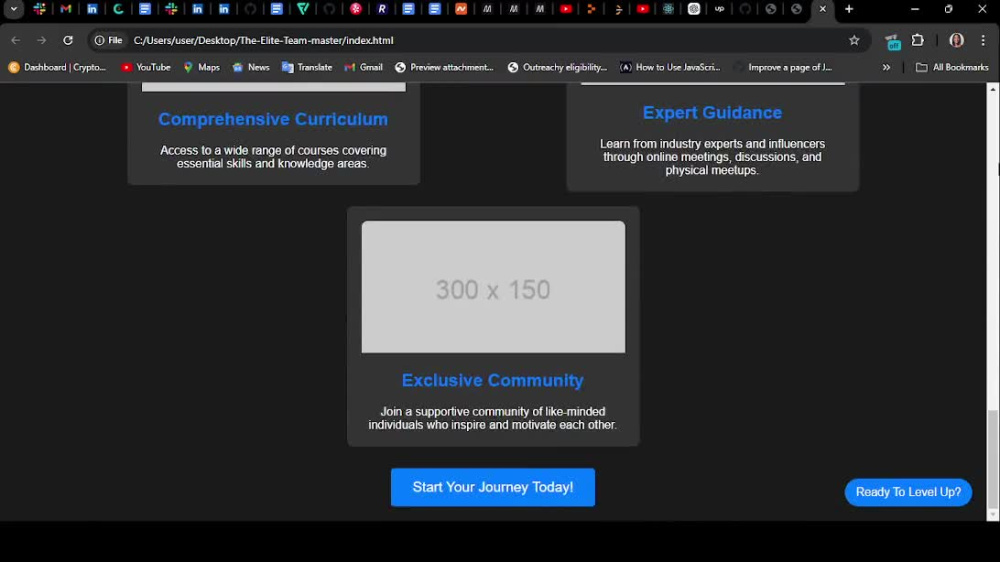Viewport: 1000px width, 562px height.
Task: Open the Maps bookmark
Action: pyautogui.click(x=202, y=67)
